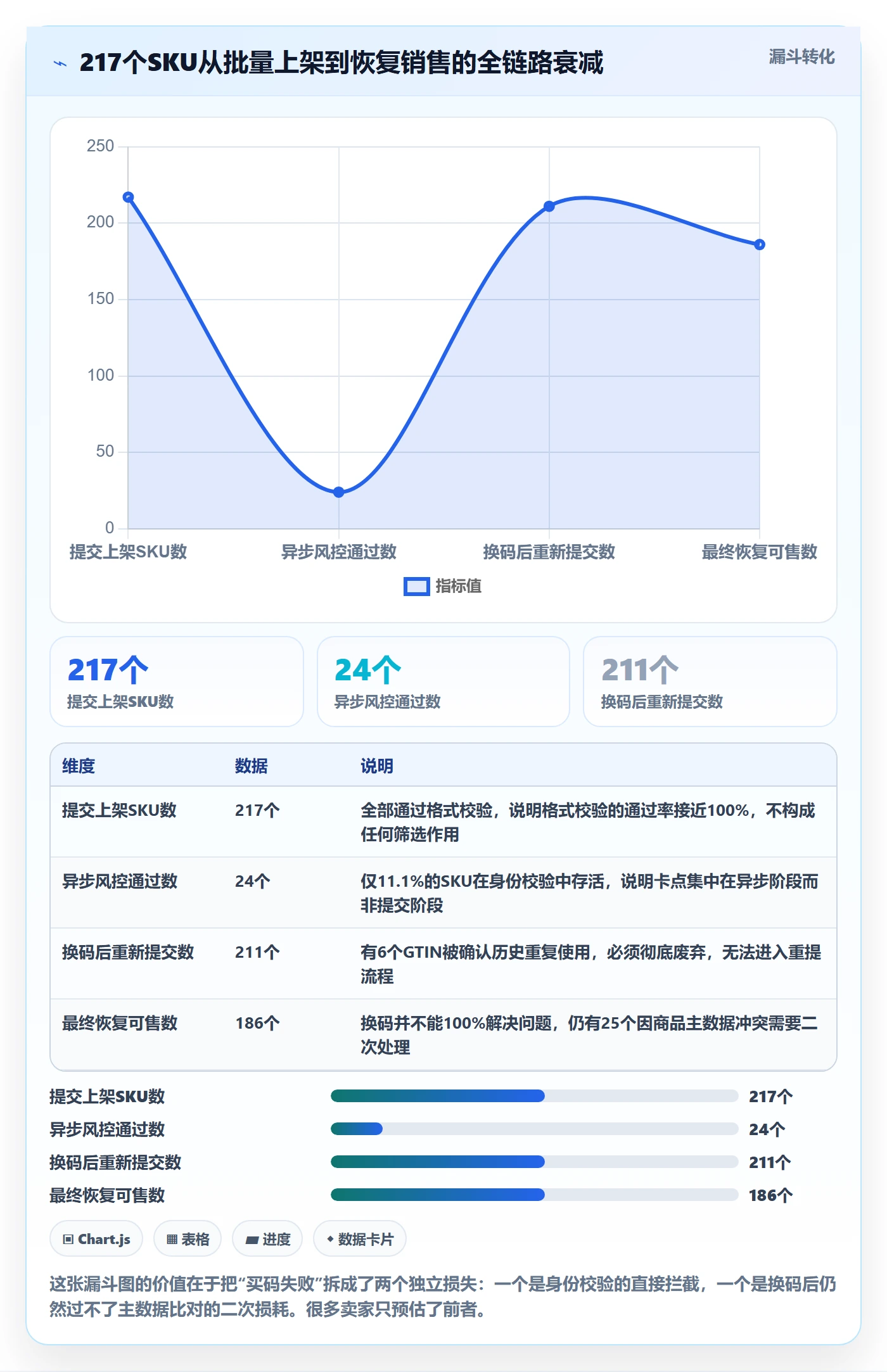Click the 说明 column header

point(377,766)
